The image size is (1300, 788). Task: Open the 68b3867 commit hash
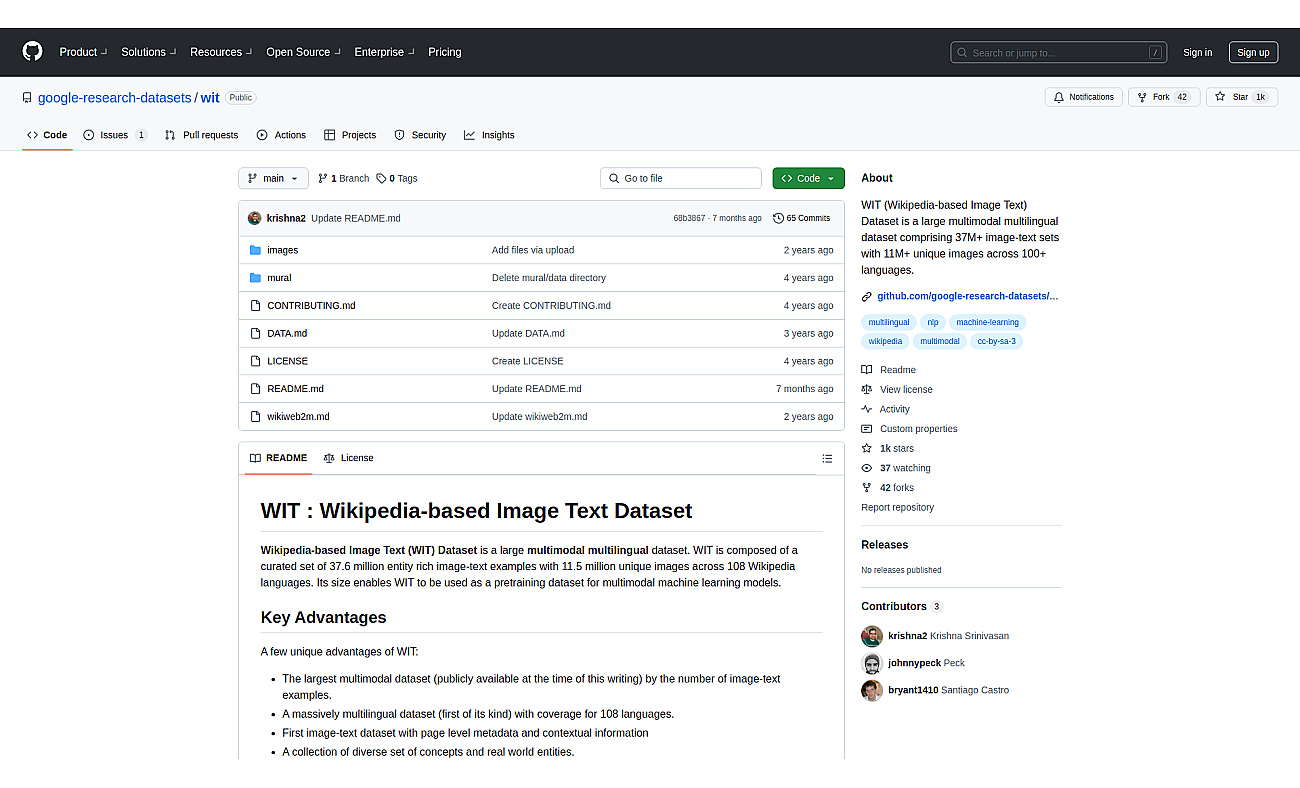pyautogui.click(x=689, y=218)
